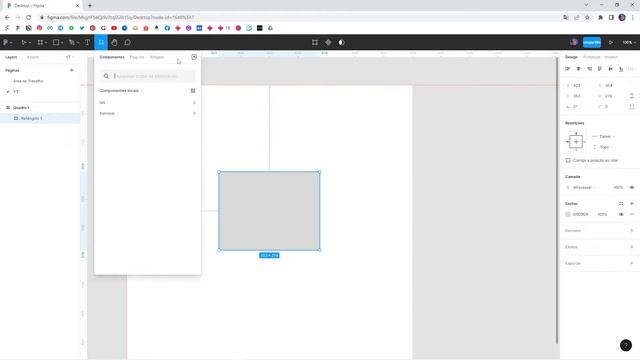Screen dimensions: 640x360
Task: Close the resources panel
Action: (194, 57)
